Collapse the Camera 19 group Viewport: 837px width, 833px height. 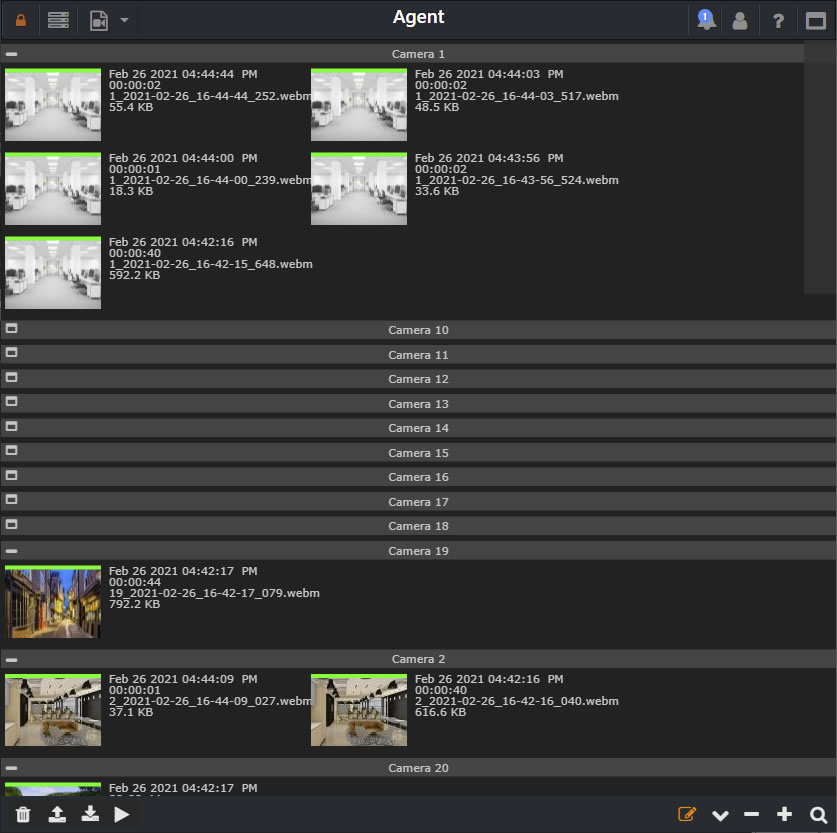click(12, 551)
